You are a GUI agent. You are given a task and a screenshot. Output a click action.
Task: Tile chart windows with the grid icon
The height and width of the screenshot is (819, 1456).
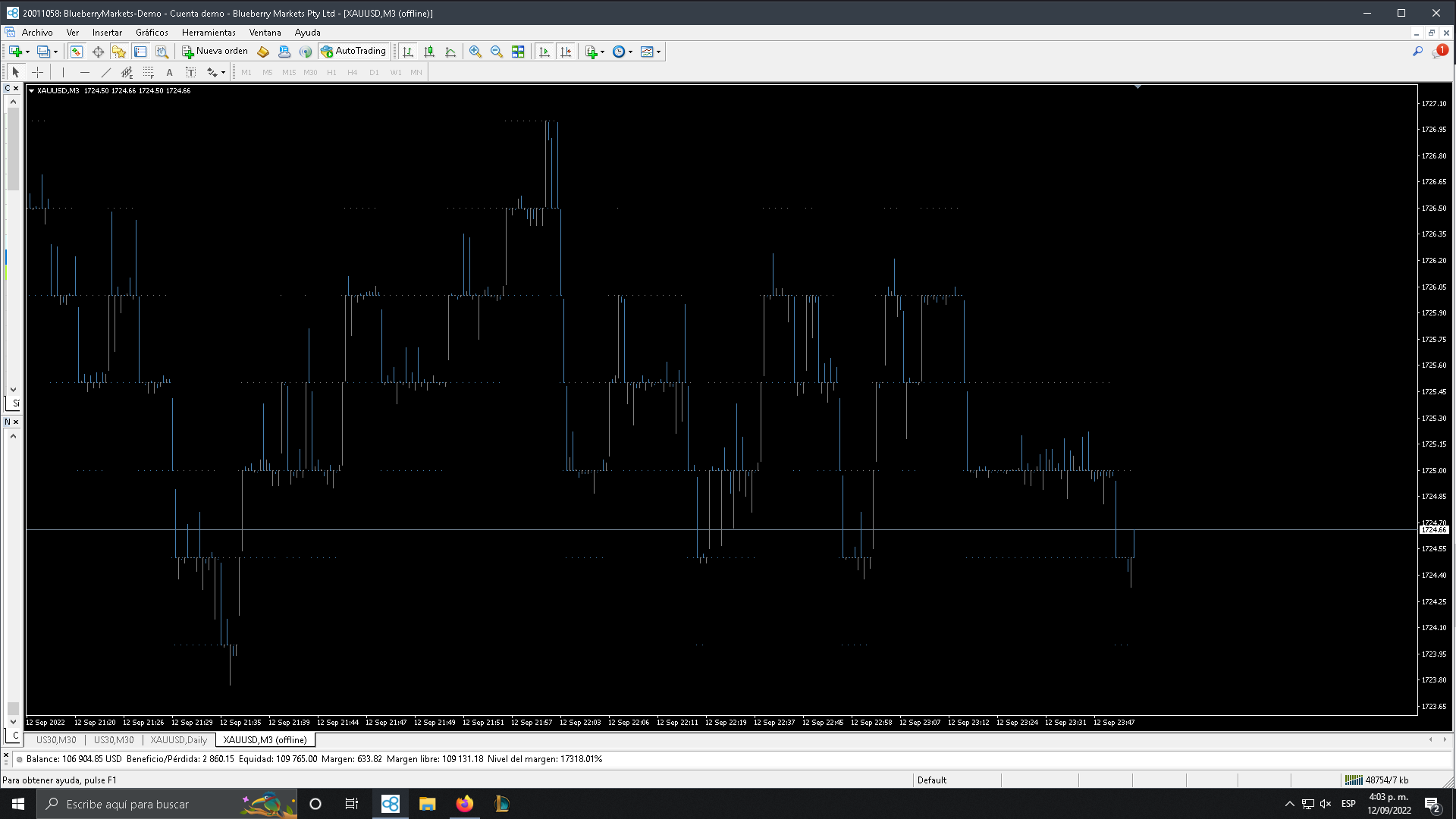[518, 52]
